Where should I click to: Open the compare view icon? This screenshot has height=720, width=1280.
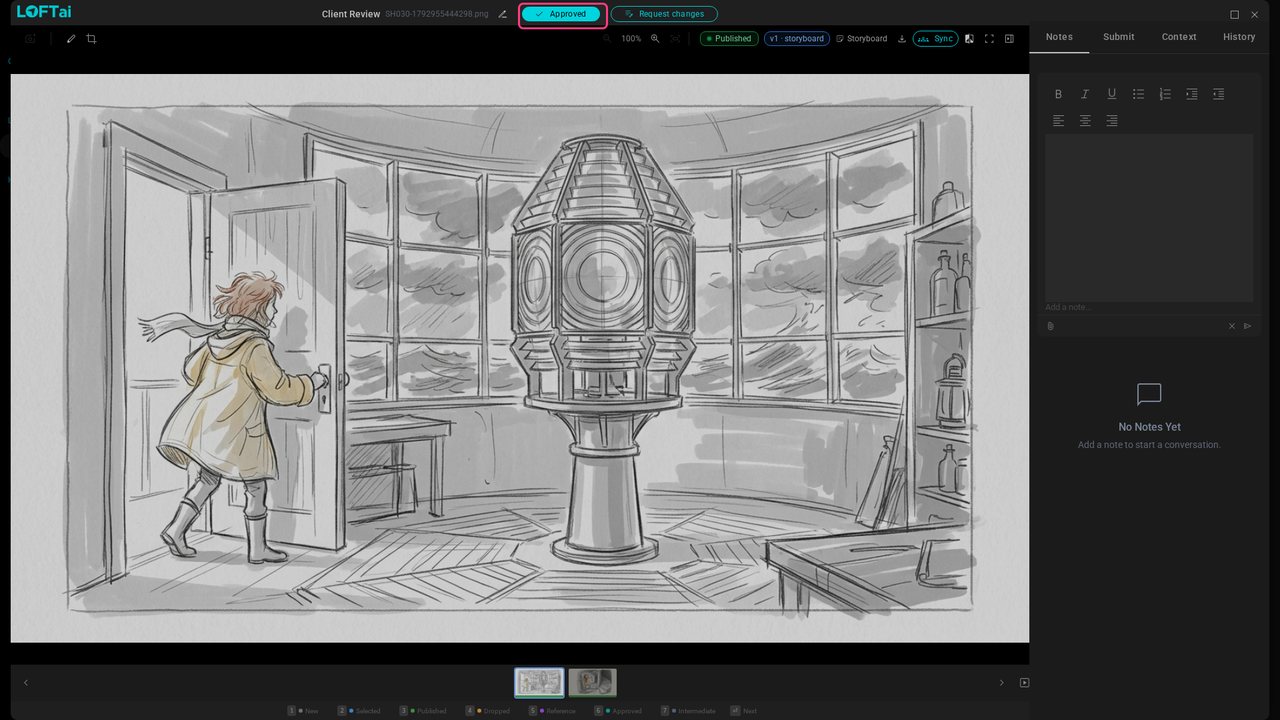pyautogui.click(x=969, y=39)
